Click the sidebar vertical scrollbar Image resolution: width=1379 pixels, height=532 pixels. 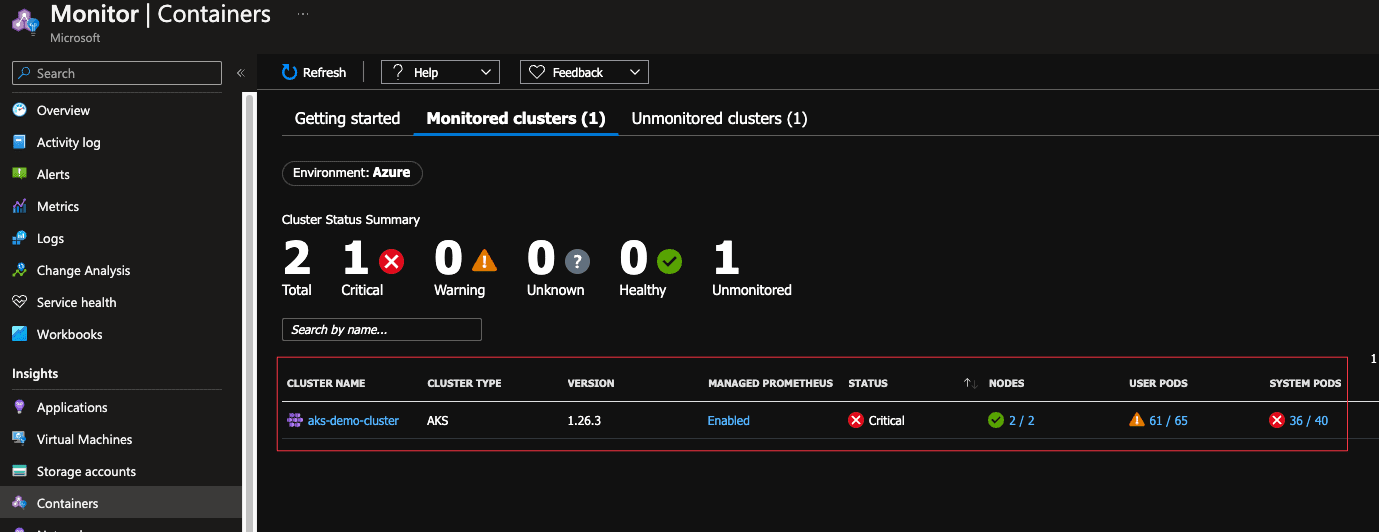click(x=249, y=310)
